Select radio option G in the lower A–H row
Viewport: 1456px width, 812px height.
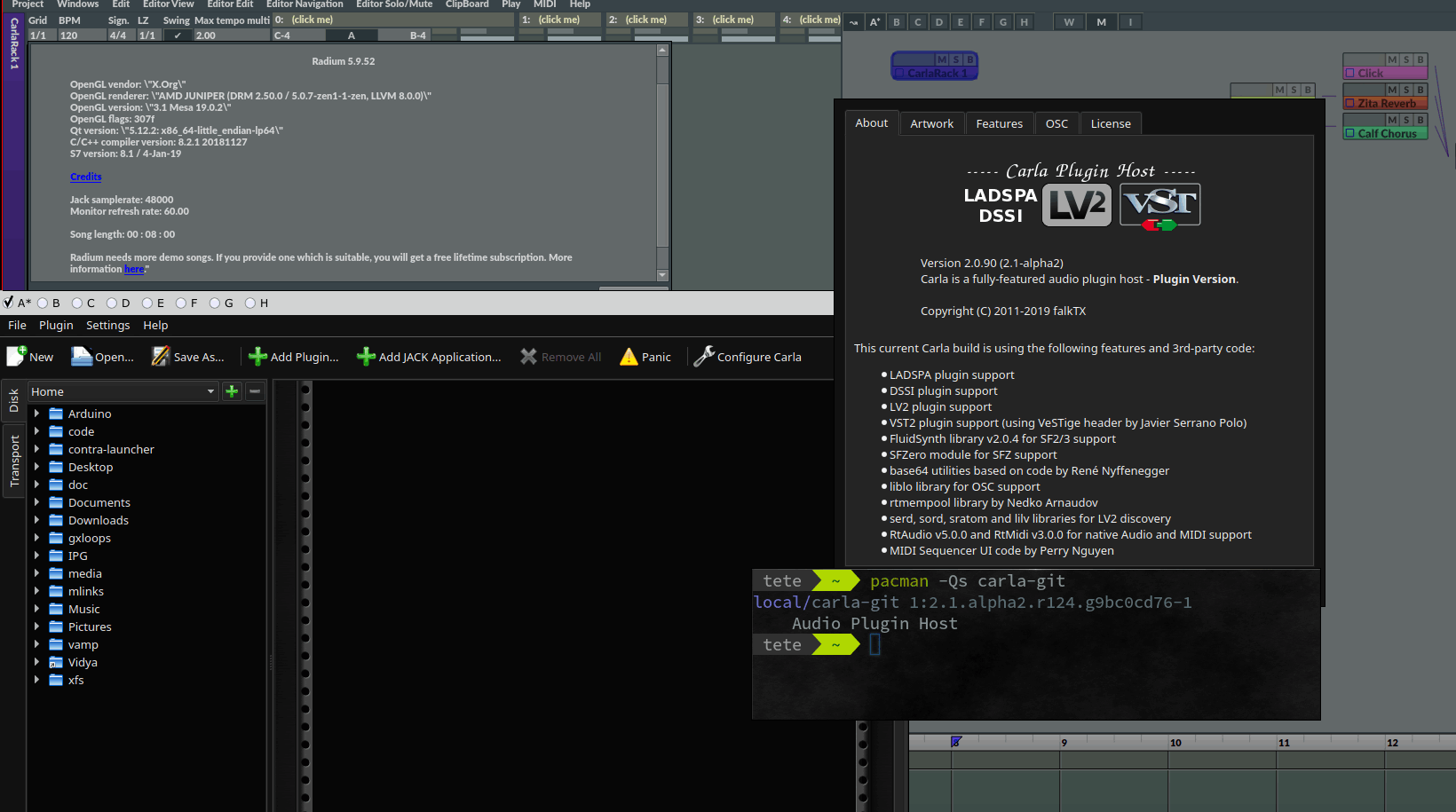(215, 303)
